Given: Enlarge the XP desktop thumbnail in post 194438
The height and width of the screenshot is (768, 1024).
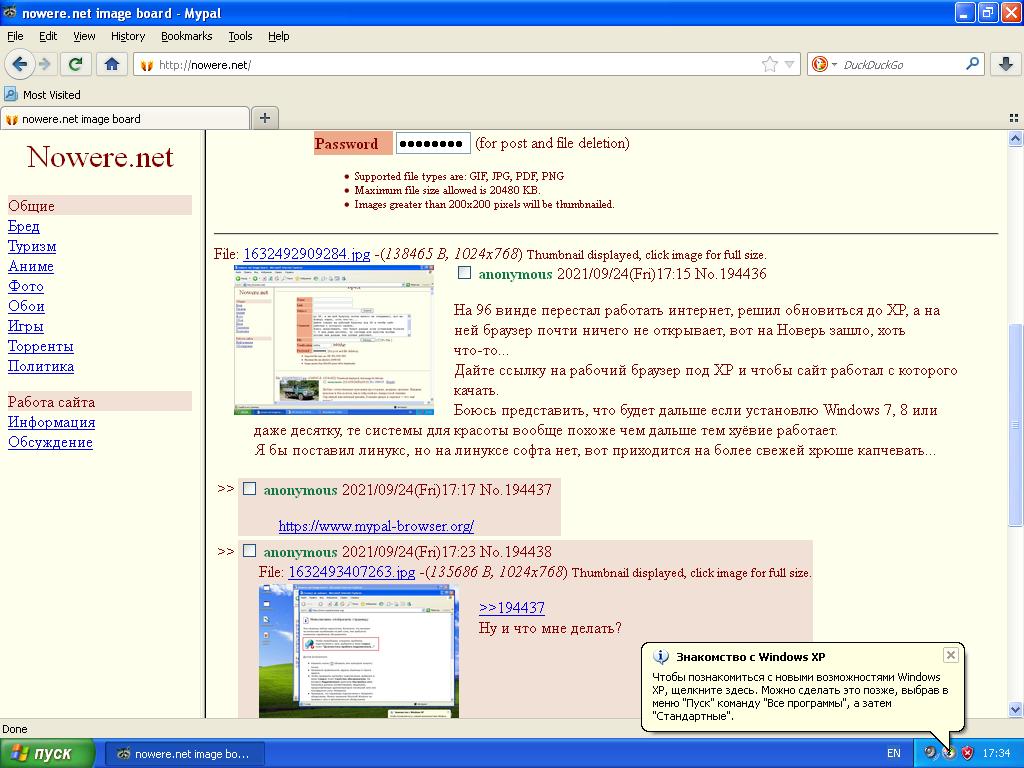Looking at the screenshot, I should tap(359, 650).
